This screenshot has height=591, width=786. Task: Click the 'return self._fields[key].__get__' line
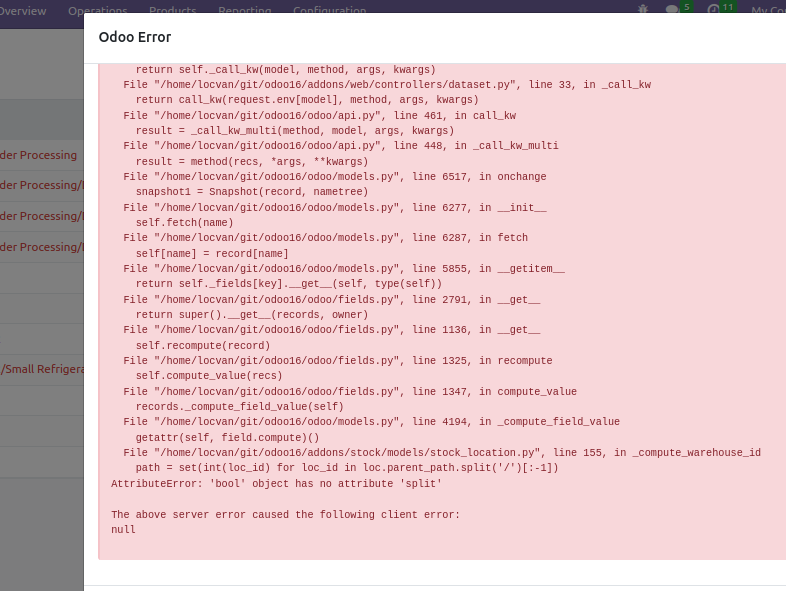[289, 284]
